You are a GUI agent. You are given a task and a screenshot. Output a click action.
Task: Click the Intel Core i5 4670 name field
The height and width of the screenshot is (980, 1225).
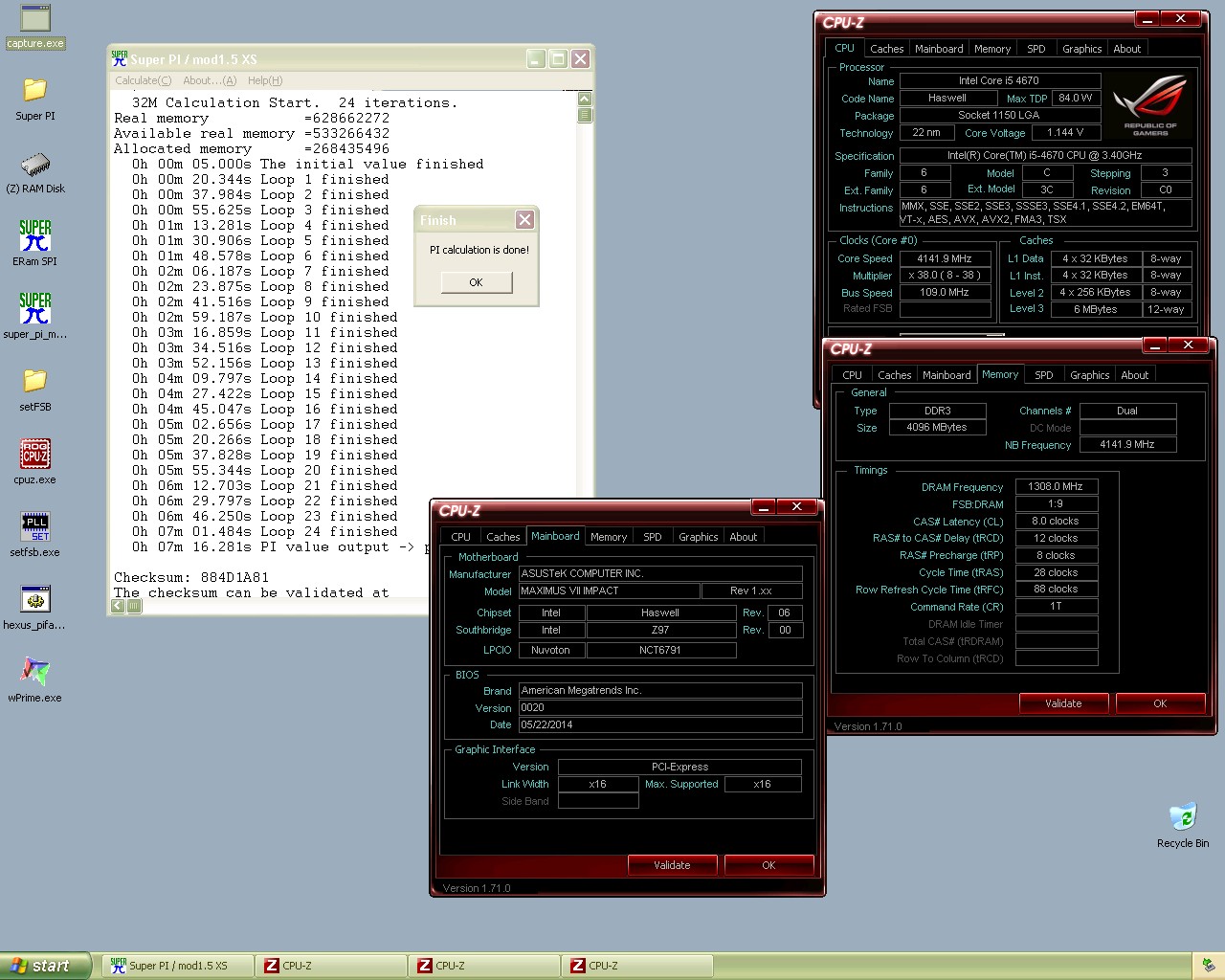[x=999, y=80]
